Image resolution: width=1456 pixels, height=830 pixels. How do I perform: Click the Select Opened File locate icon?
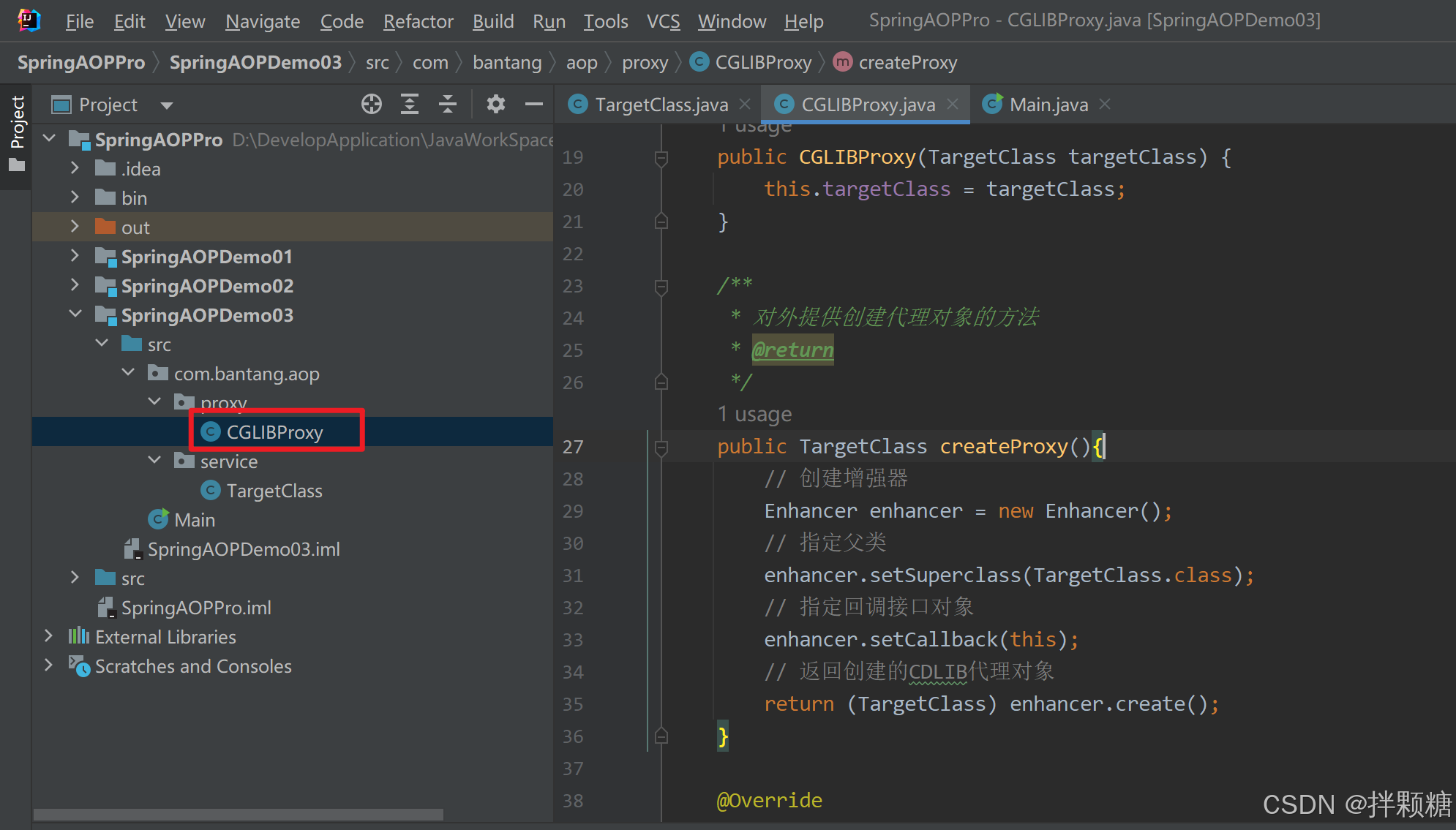(x=372, y=105)
